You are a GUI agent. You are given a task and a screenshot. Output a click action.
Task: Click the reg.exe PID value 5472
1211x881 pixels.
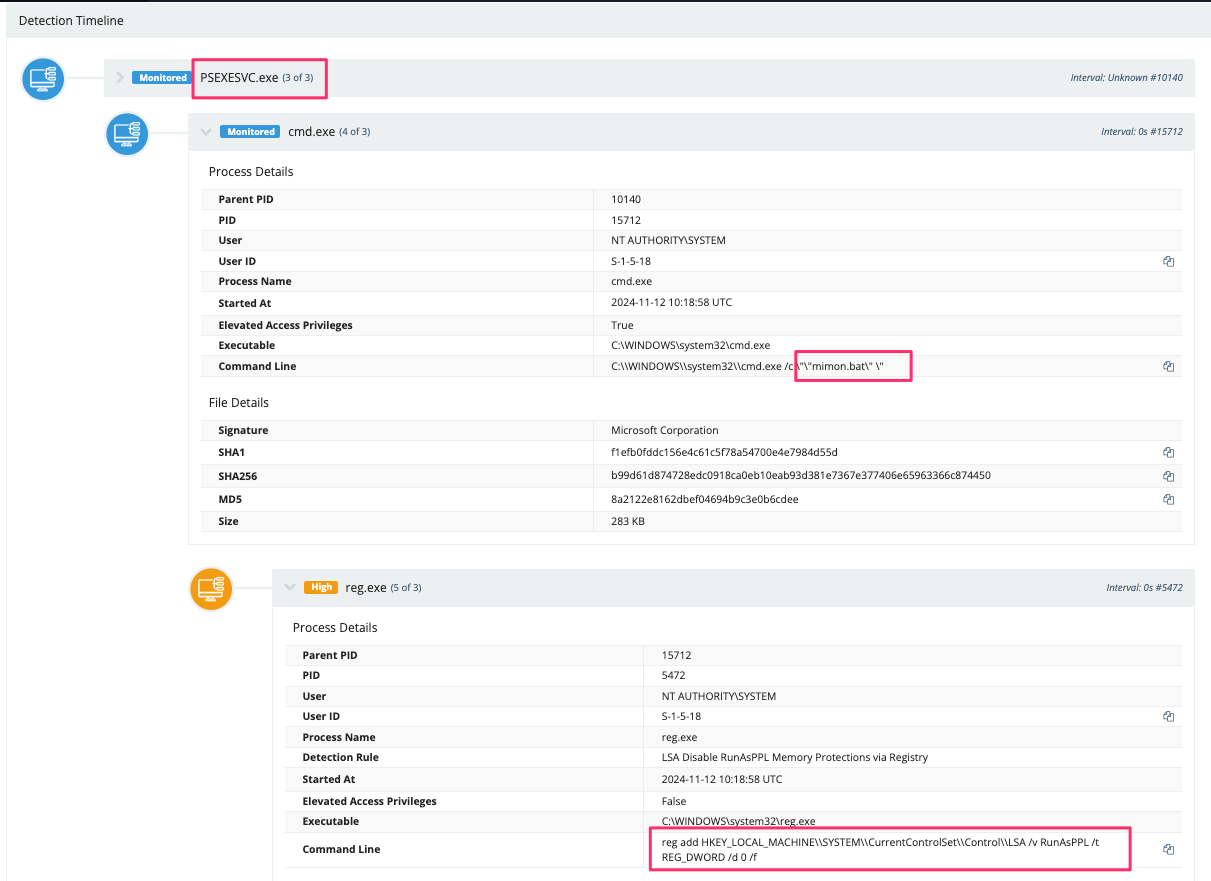[675, 676]
